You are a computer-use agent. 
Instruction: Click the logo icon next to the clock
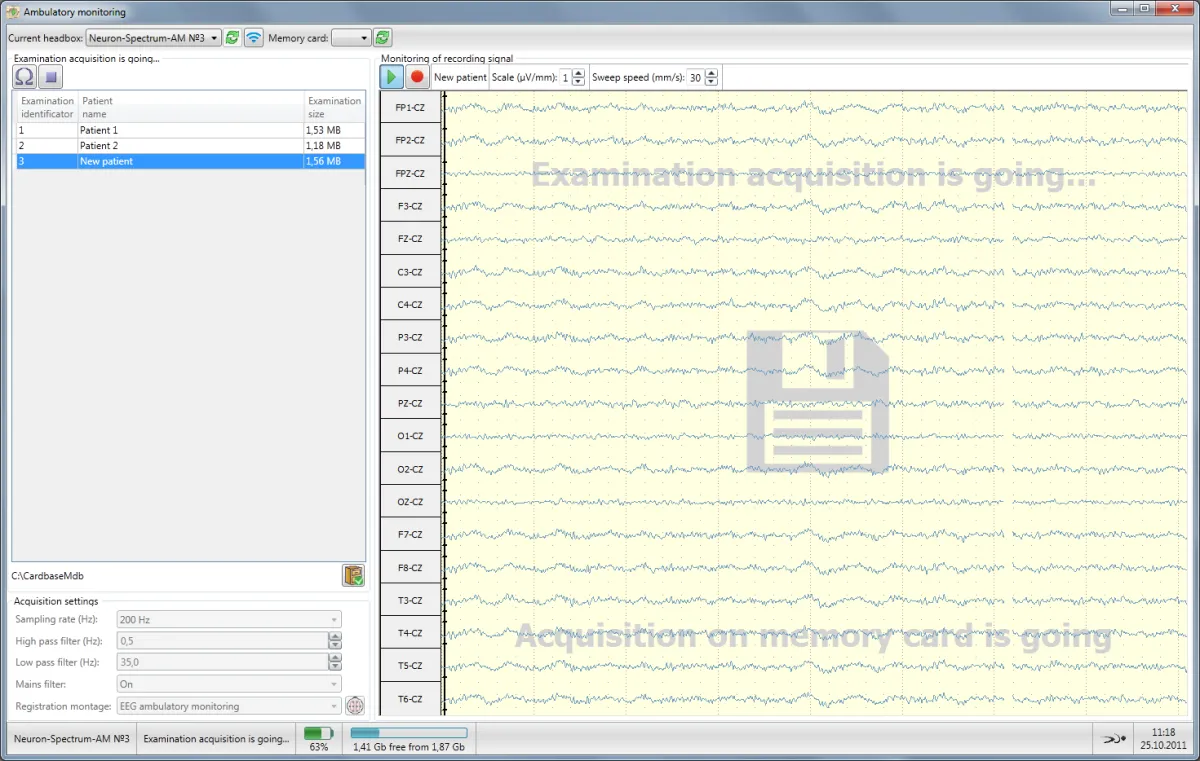pos(1114,740)
